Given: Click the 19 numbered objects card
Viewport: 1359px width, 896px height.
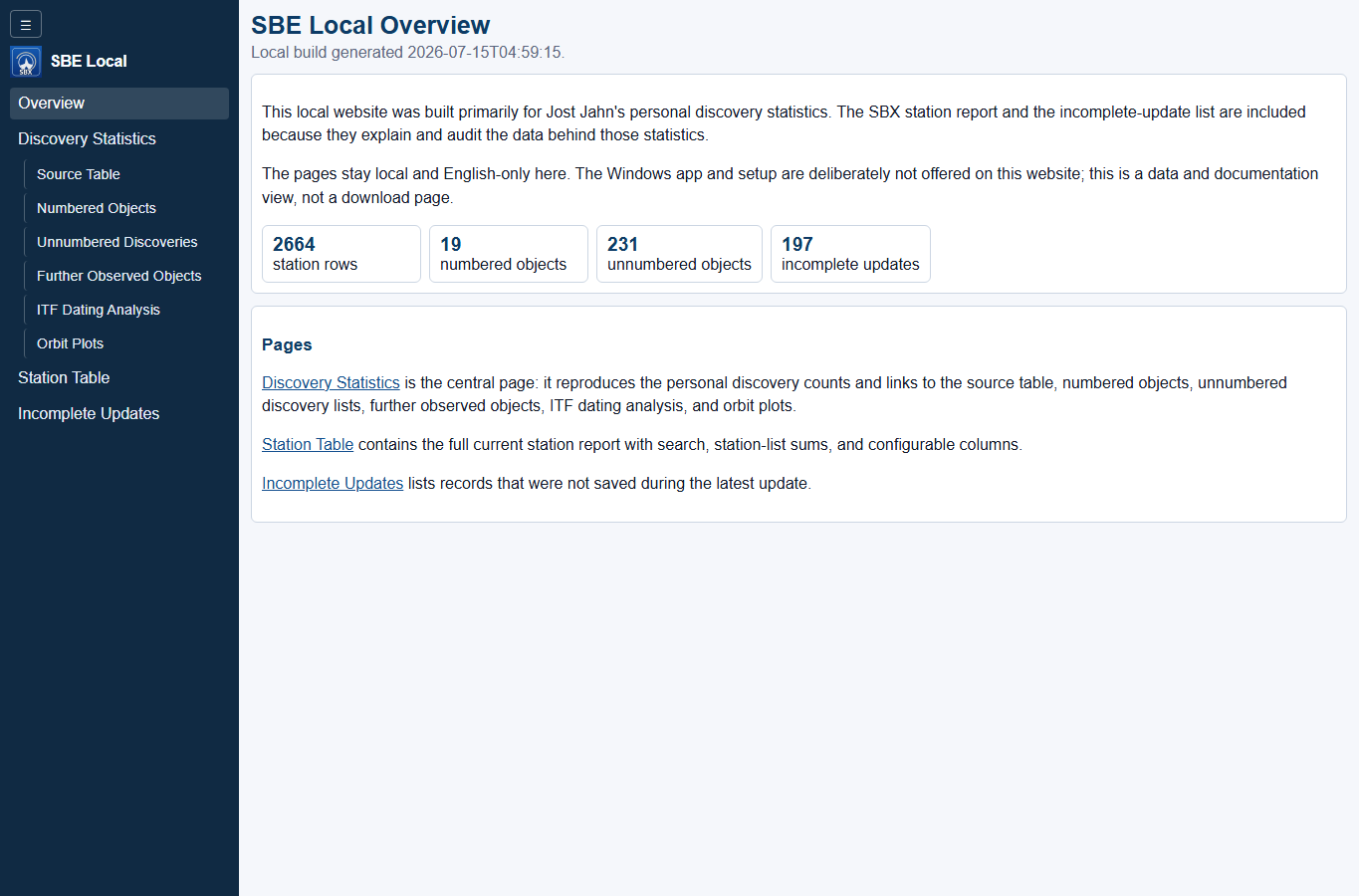Looking at the screenshot, I should [x=509, y=254].
